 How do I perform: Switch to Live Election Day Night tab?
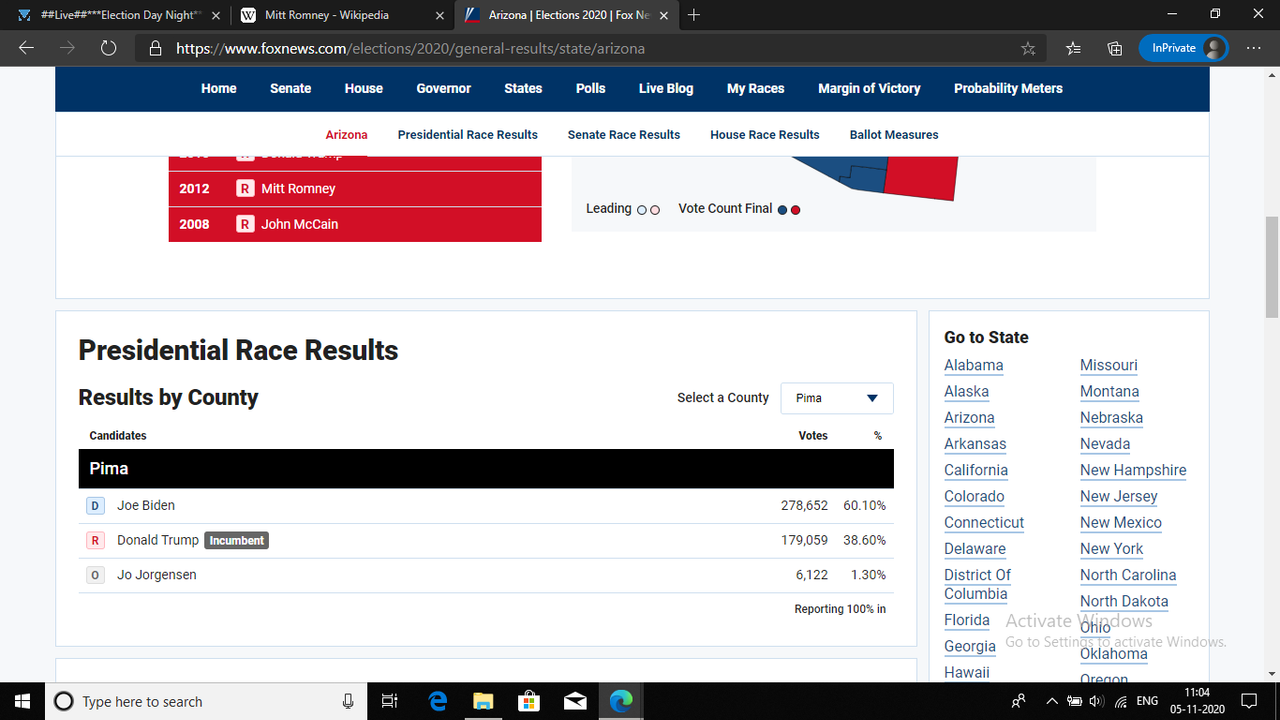point(120,15)
